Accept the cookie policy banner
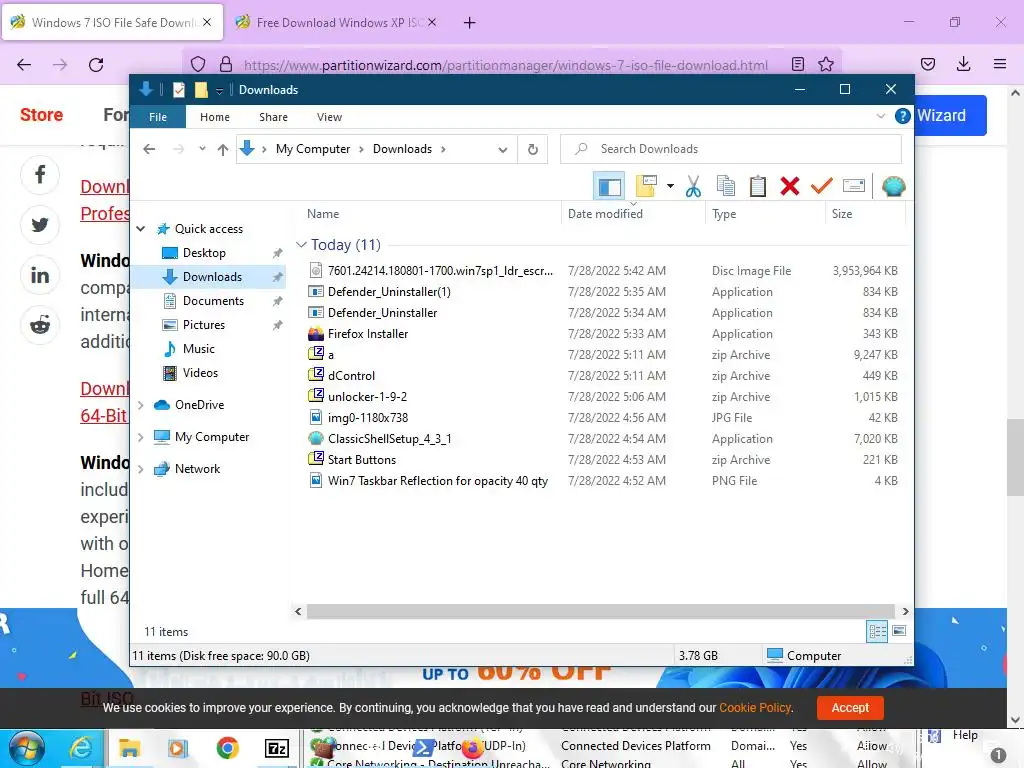 point(850,708)
